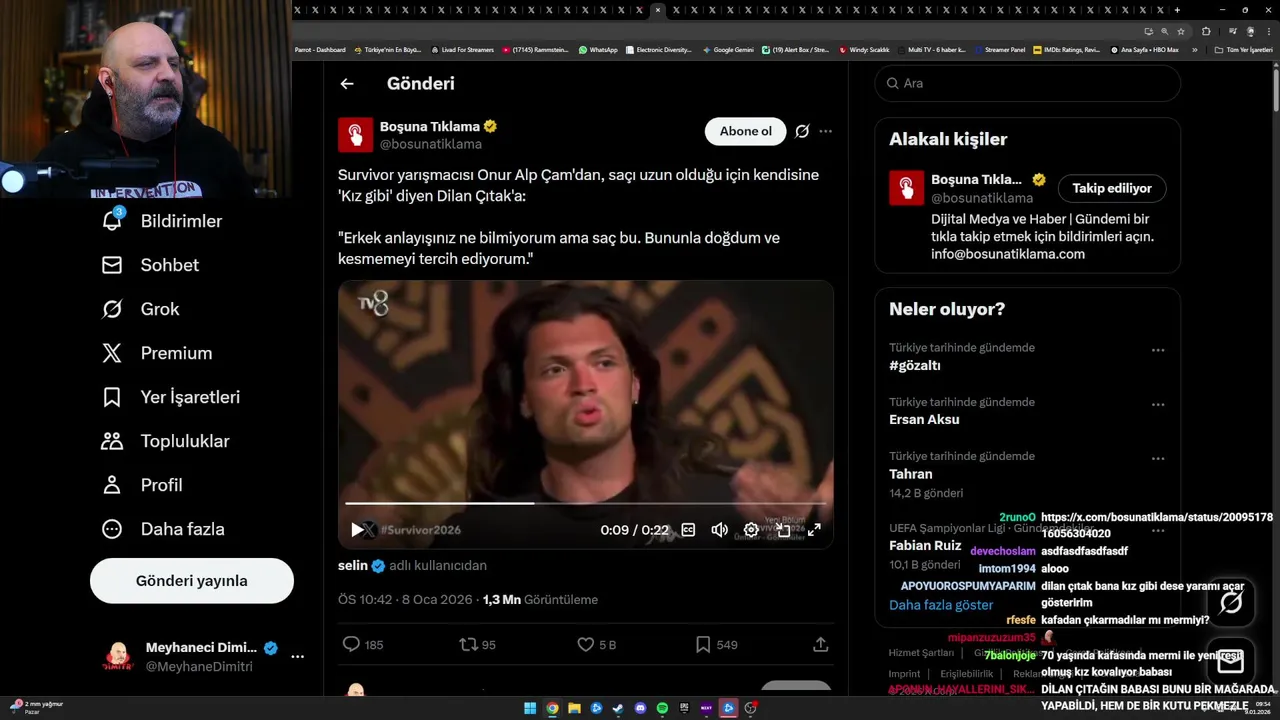Repost the post with 95 reposts
The height and width of the screenshot is (720, 1280).
(x=477, y=645)
